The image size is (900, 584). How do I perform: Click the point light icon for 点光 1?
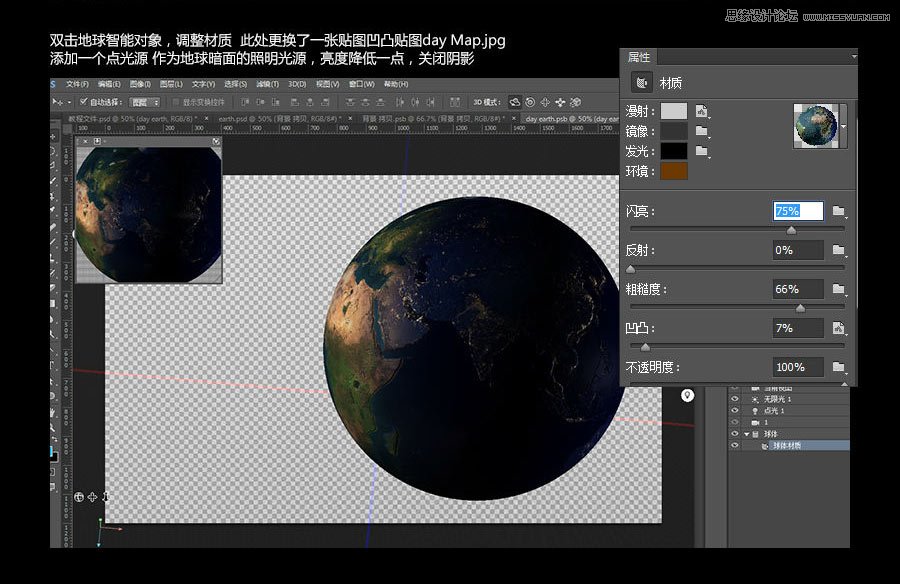point(755,411)
